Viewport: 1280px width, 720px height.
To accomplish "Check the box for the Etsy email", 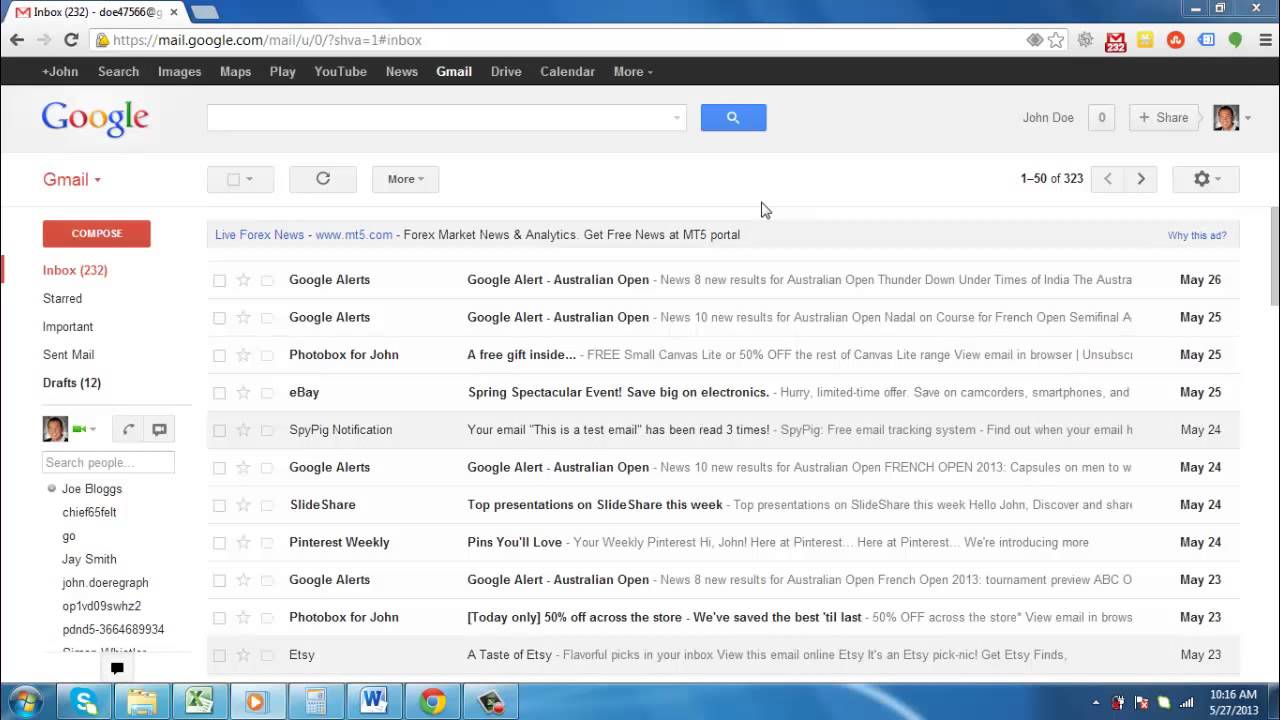I will (219, 656).
